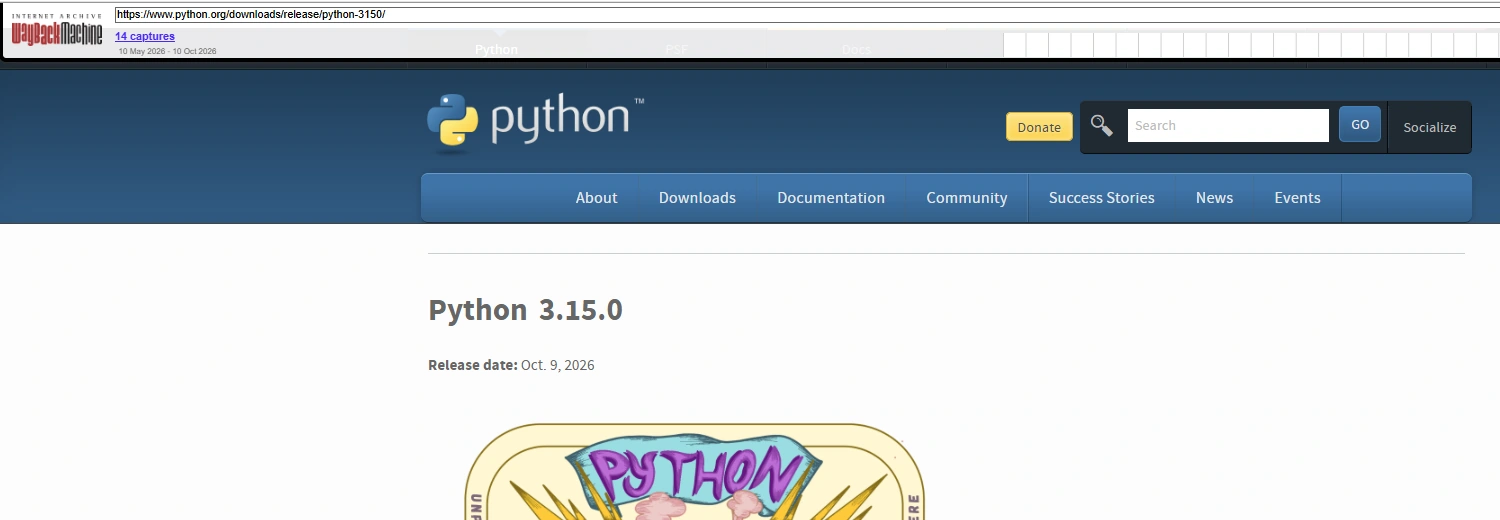The image size is (1500, 520).
Task: Click the Wayback capture timeline graph
Action: [x=1251, y=45]
